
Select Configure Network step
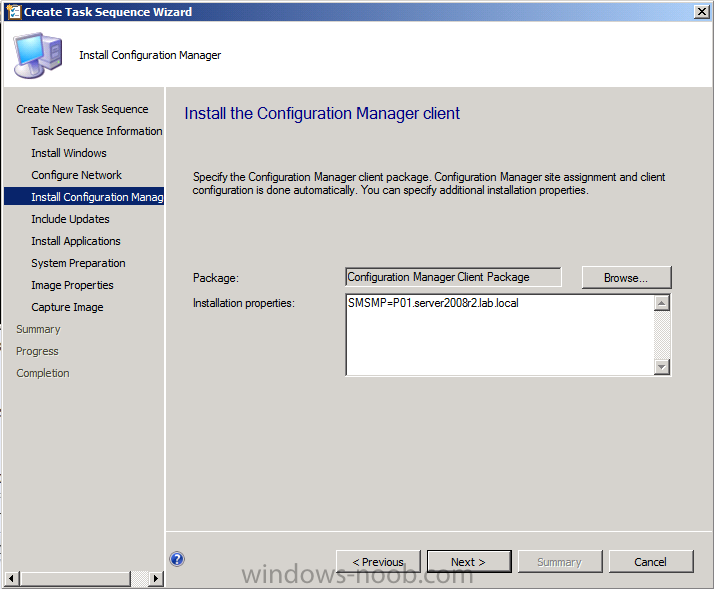[x=76, y=175]
